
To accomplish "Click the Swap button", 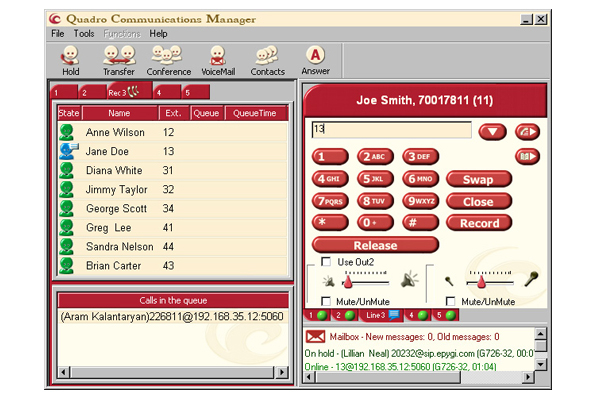I will point(479,179).
